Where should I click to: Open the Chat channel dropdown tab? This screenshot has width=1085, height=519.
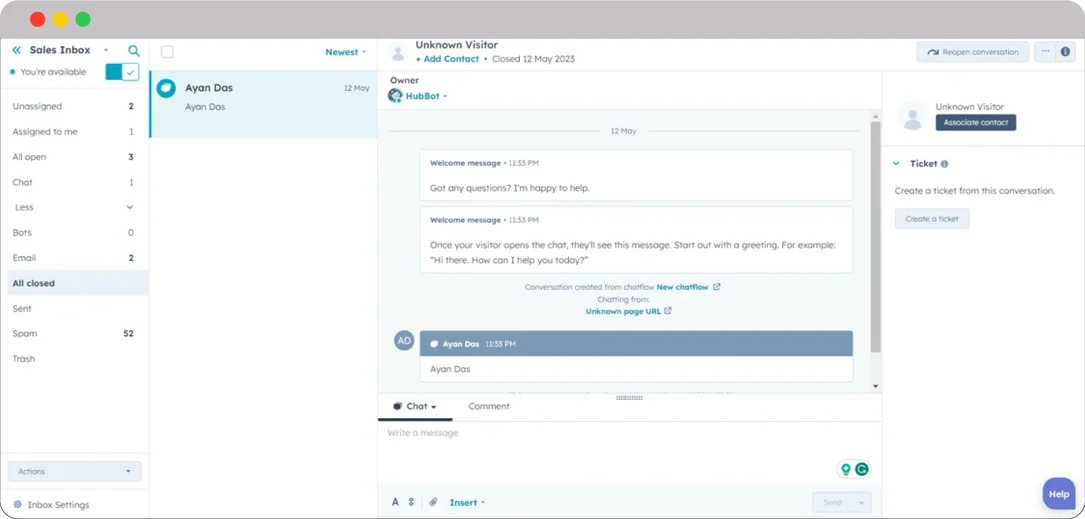414,406
